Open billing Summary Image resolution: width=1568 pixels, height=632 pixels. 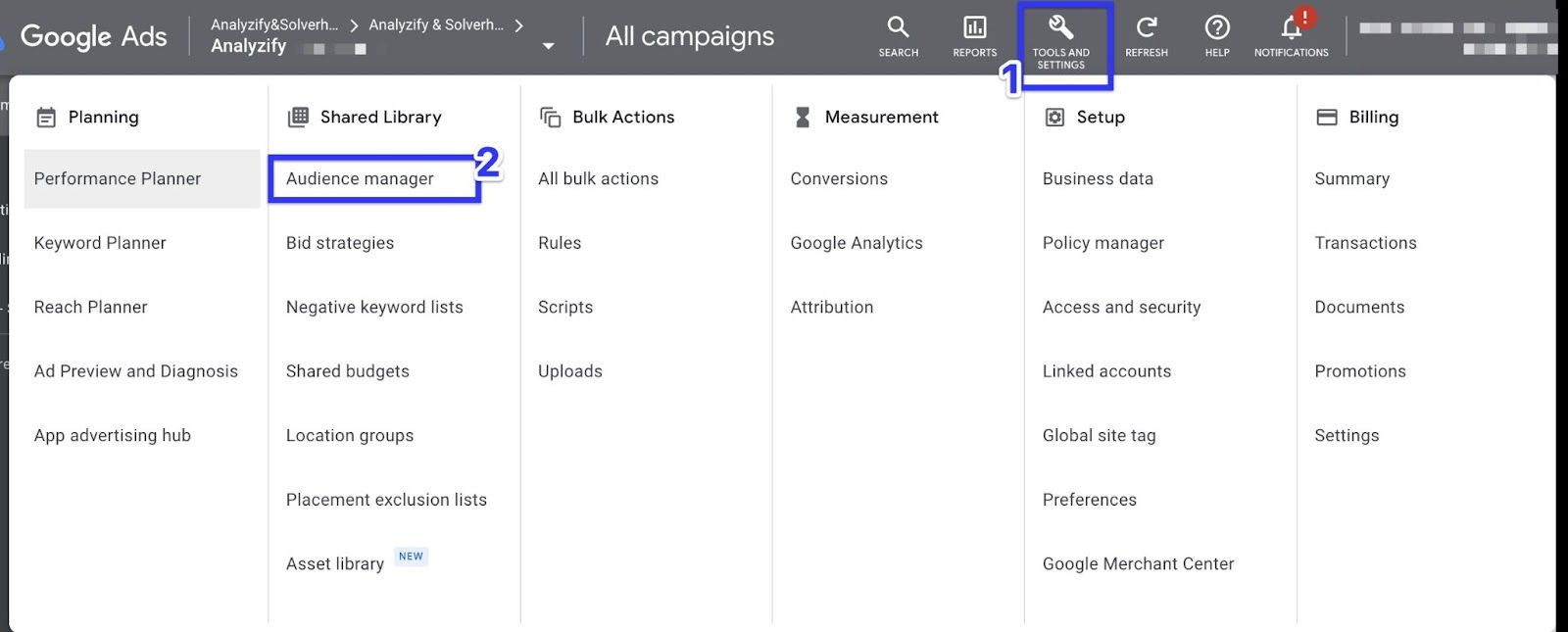pos(1351,178)
